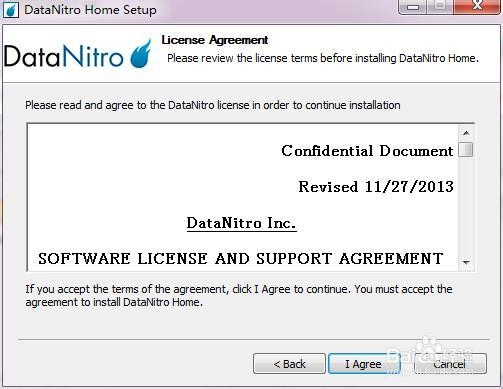Click the I Agree button

click(364, 364)
